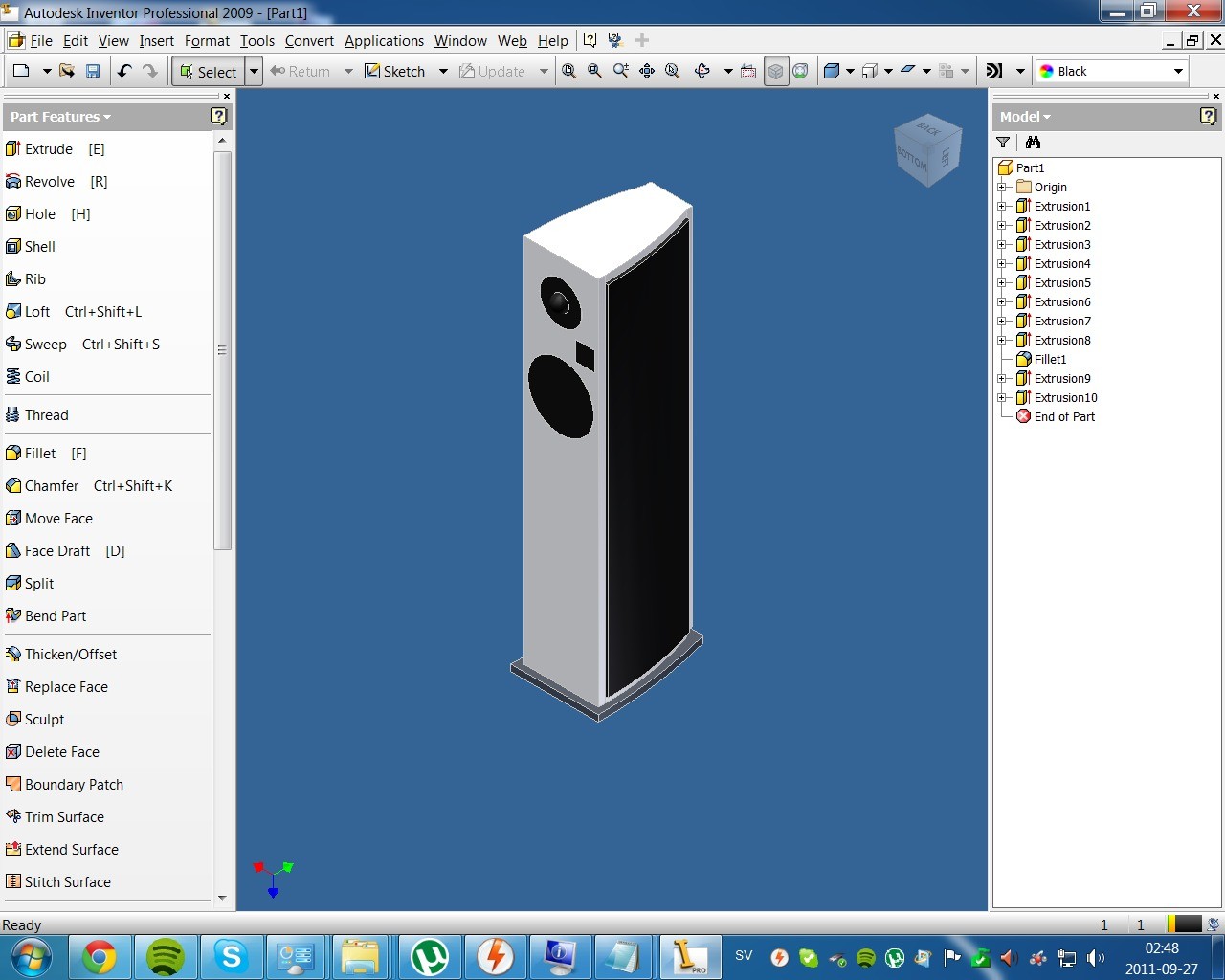The image size is (1225, 980).
Task: Expand the Origin folder node
Action: click(1002, 188)
